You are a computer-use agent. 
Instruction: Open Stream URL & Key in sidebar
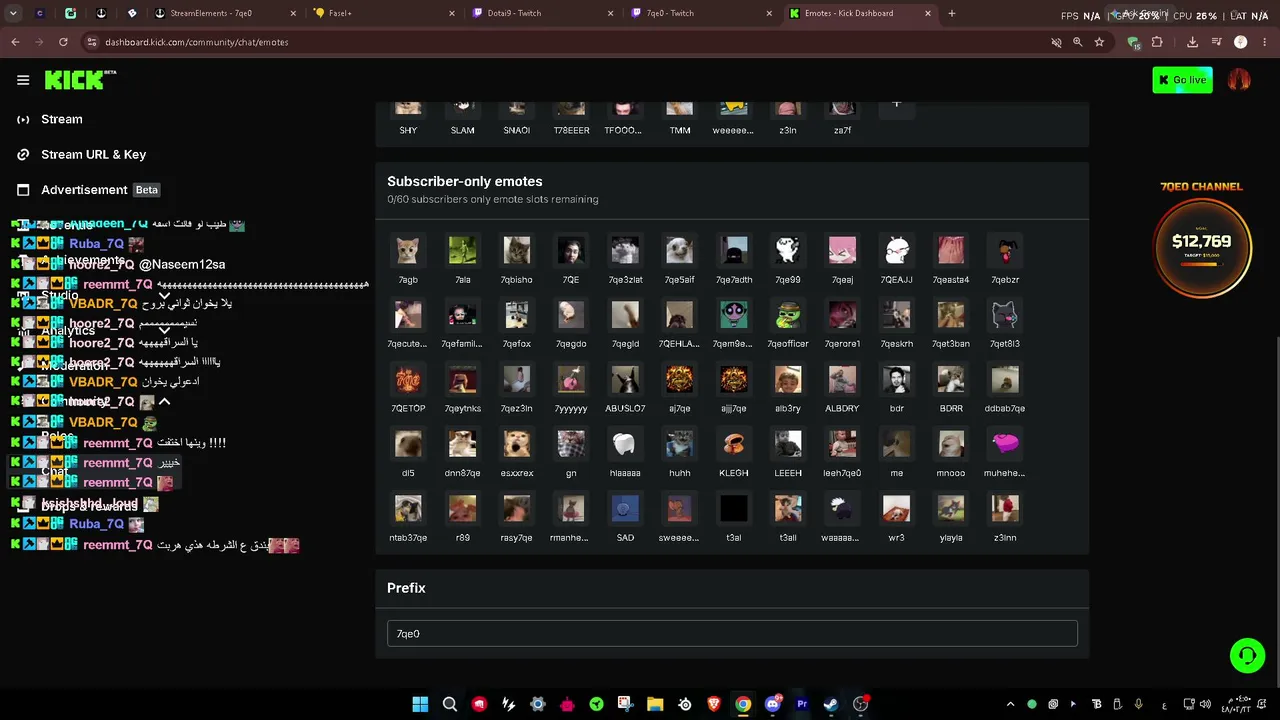pos(93,155)
